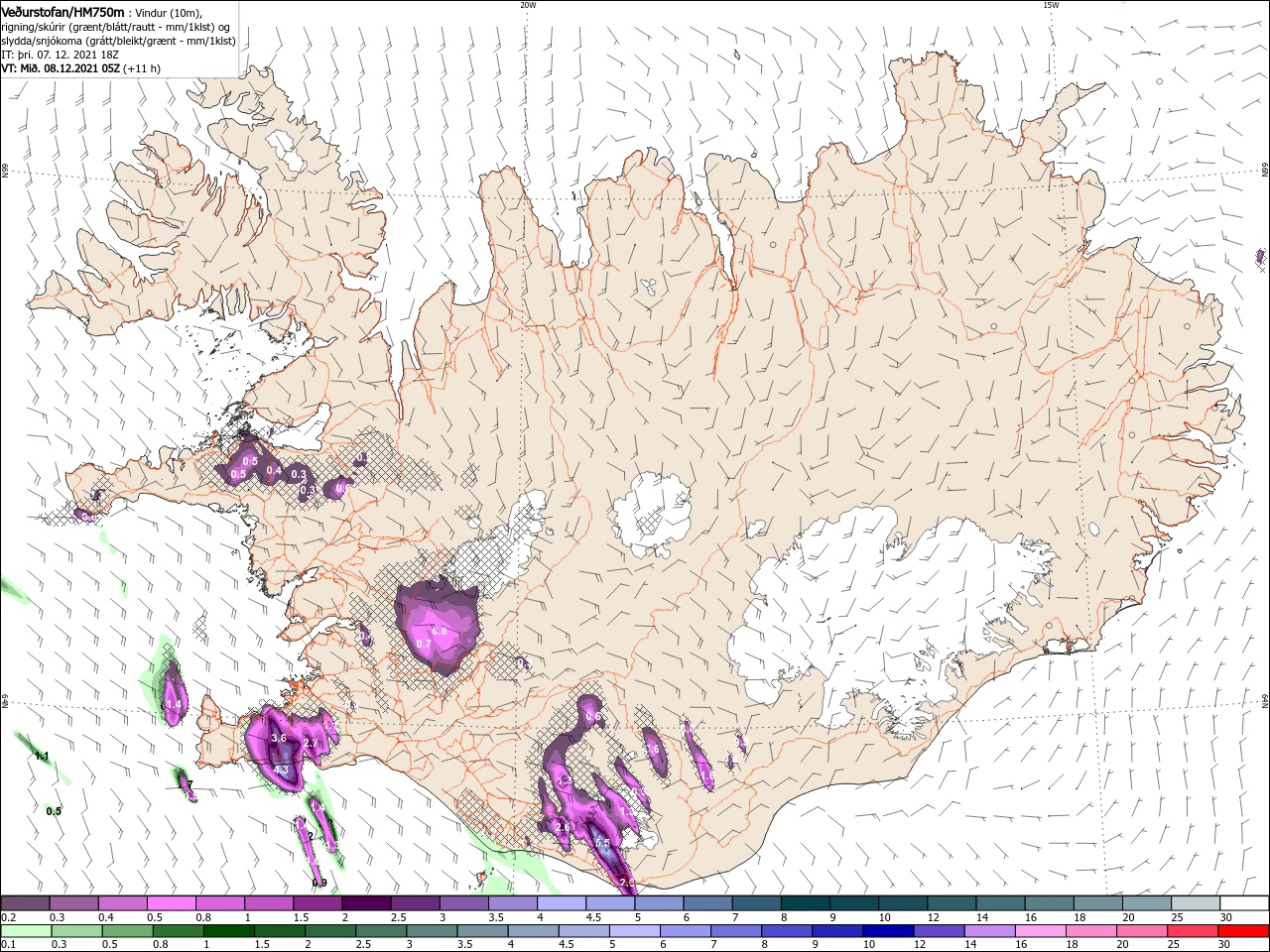
Task: Pick rain legend swatch between 3.5 and 4
Action: [482, 931]
